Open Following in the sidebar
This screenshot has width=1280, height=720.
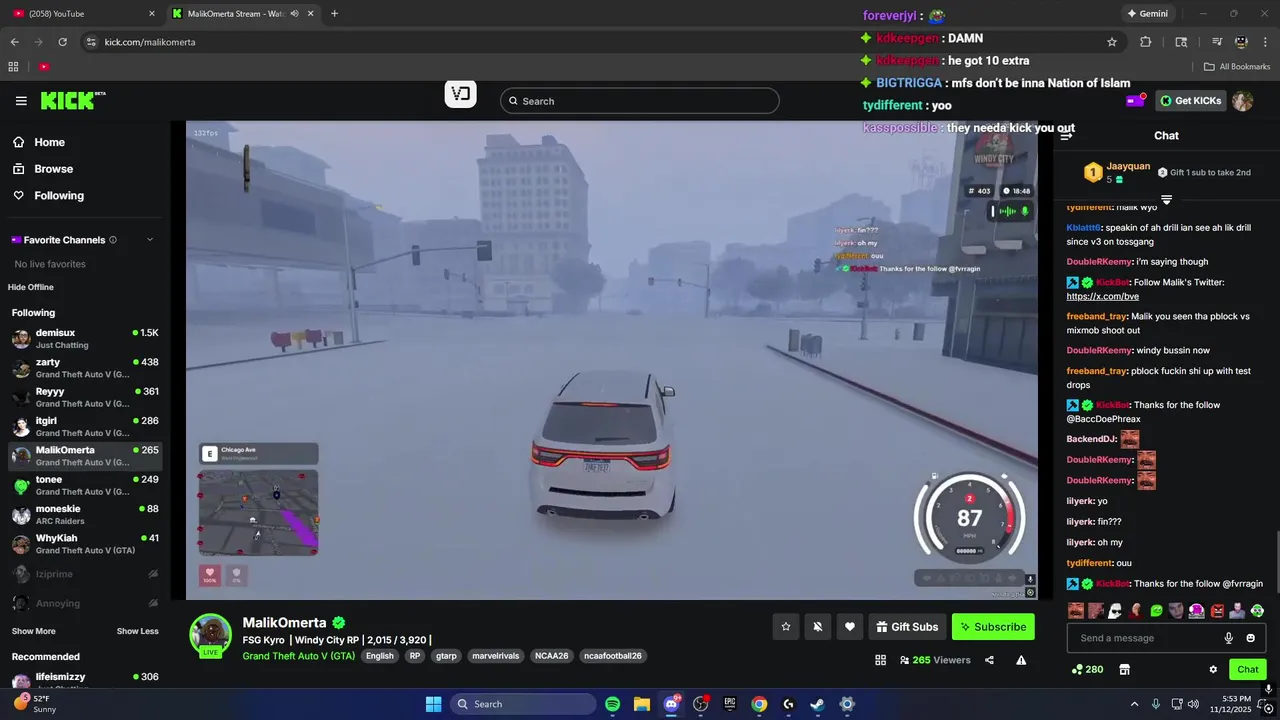coord(59,196)
